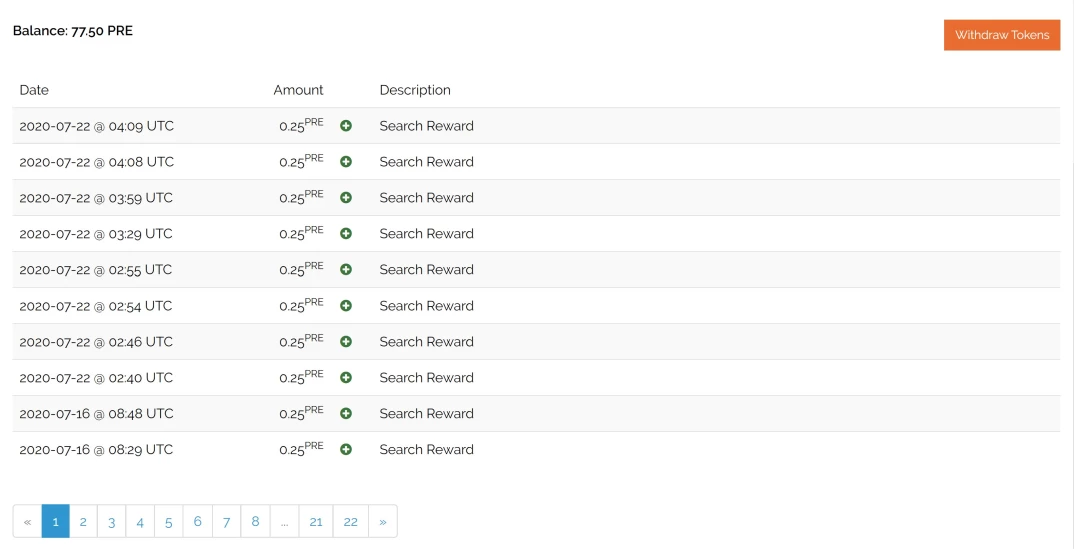
Task: Open page 21 of rewards list
Action: (316, 522)
